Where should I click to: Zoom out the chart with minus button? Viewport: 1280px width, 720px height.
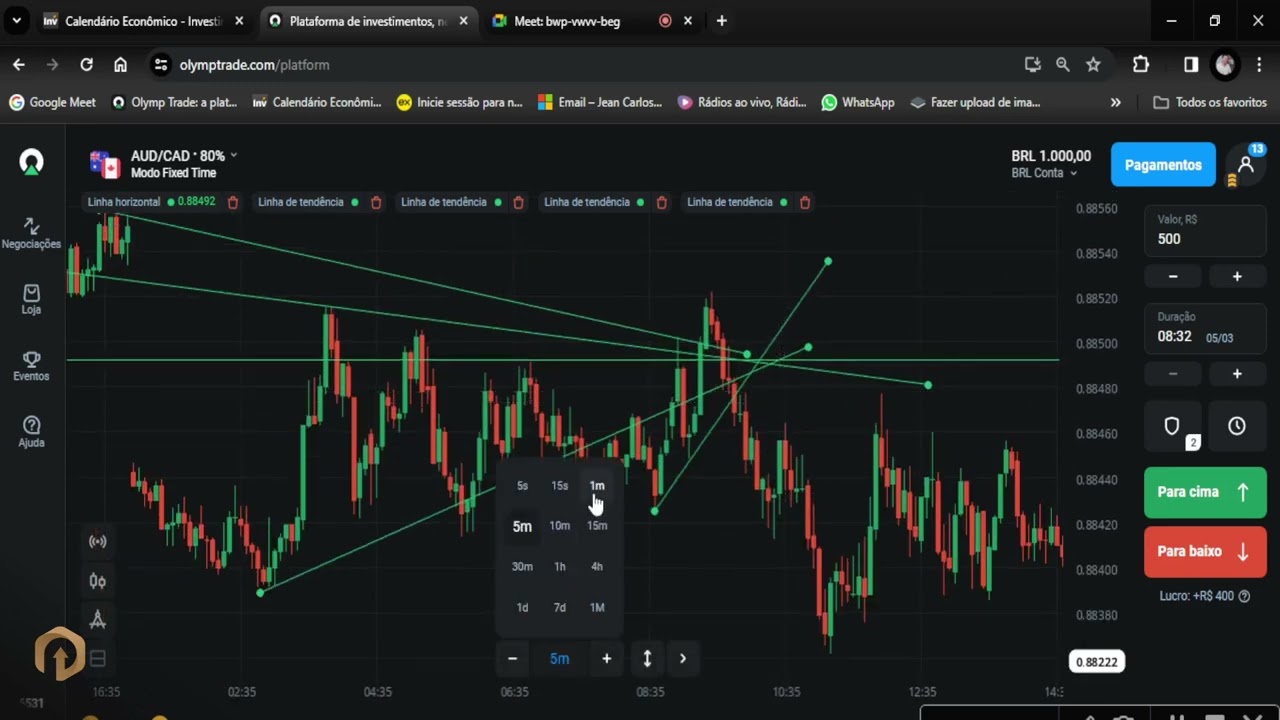(512, 658)
